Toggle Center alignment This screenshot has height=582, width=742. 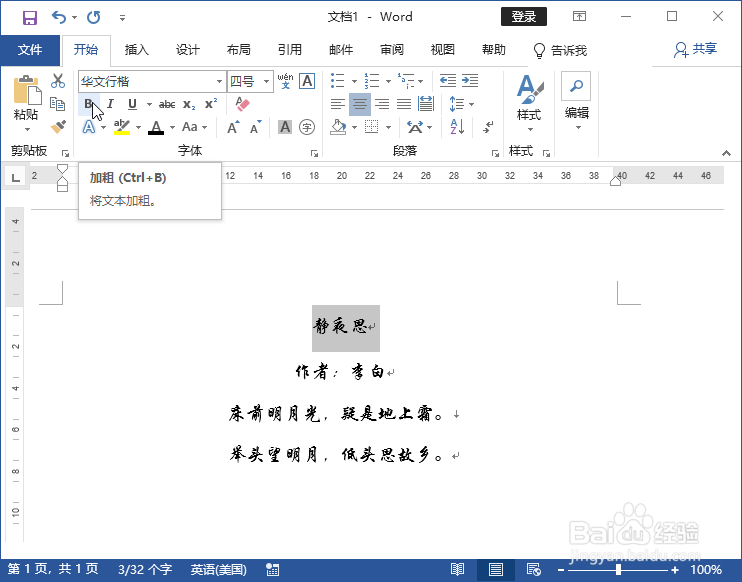[360, 104]
